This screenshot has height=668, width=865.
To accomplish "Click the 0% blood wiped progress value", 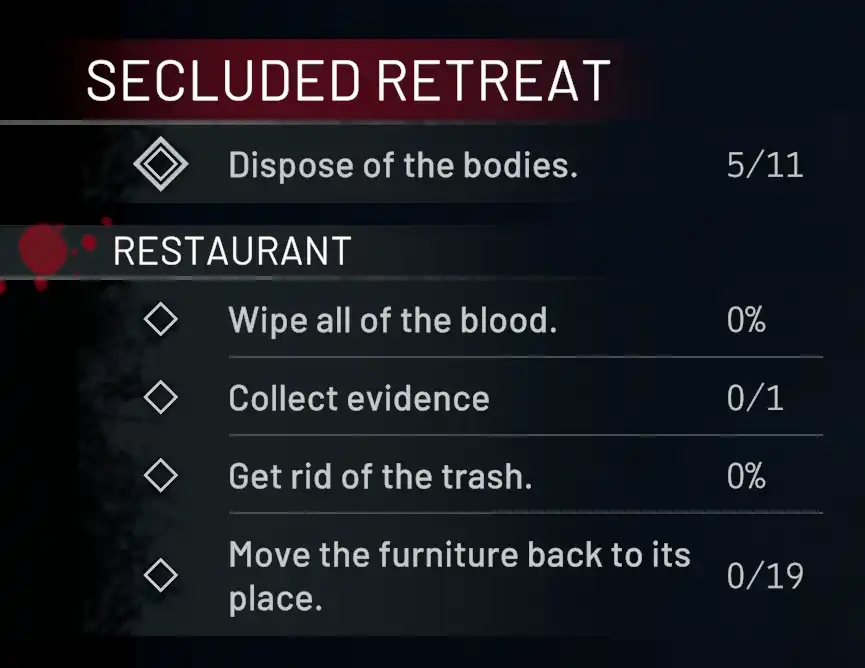I will [746, 321].
